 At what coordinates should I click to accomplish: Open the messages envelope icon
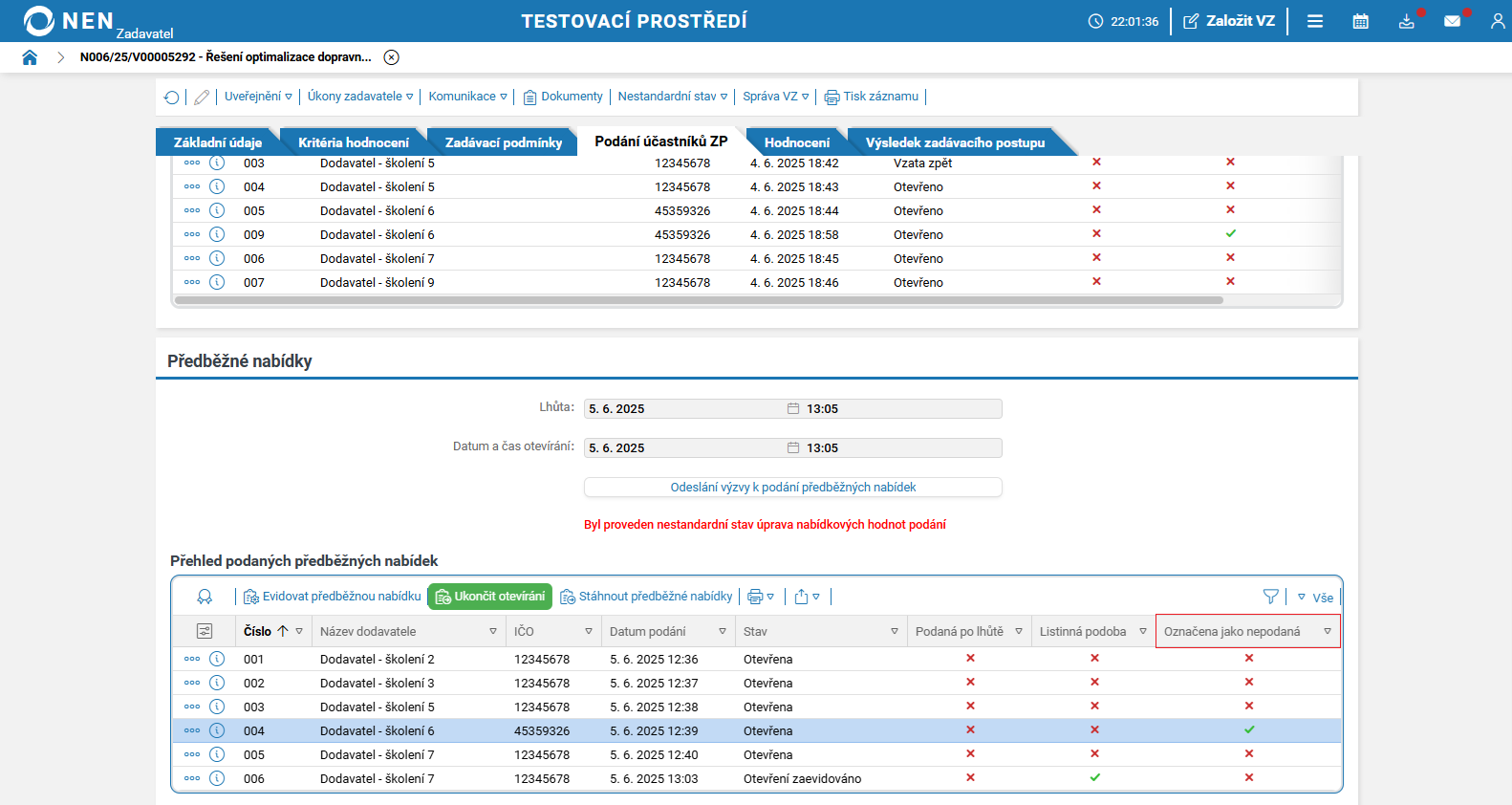pos(1452,21)
